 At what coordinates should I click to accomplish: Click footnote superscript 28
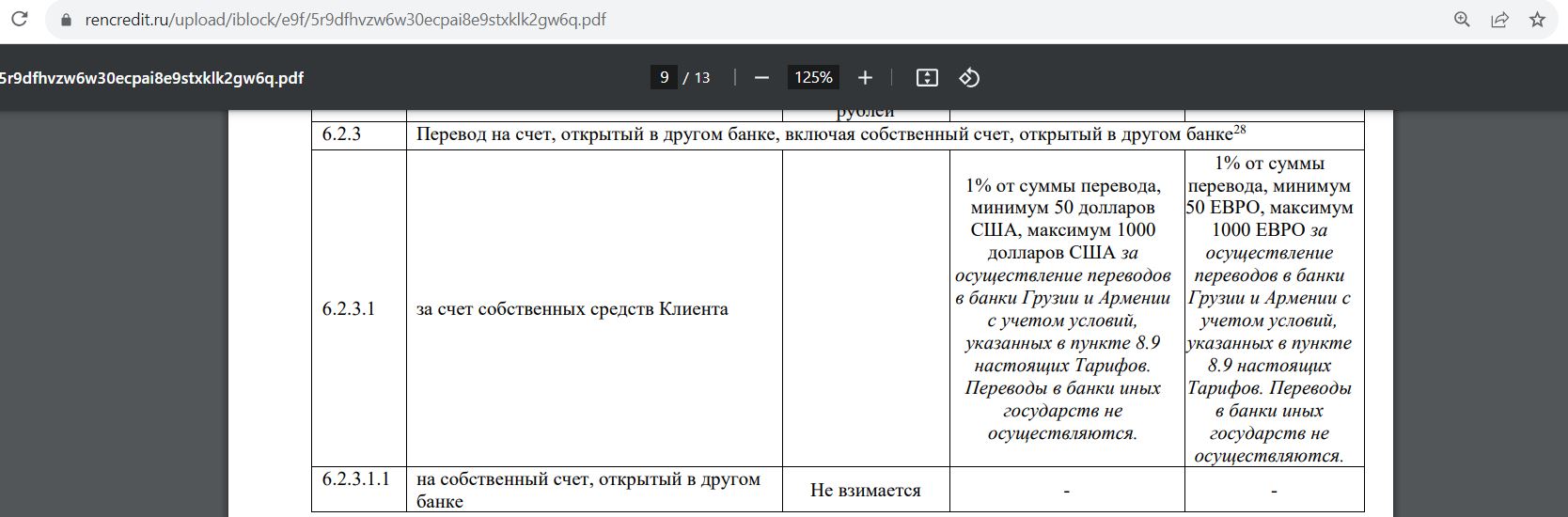coord(1240,130)
